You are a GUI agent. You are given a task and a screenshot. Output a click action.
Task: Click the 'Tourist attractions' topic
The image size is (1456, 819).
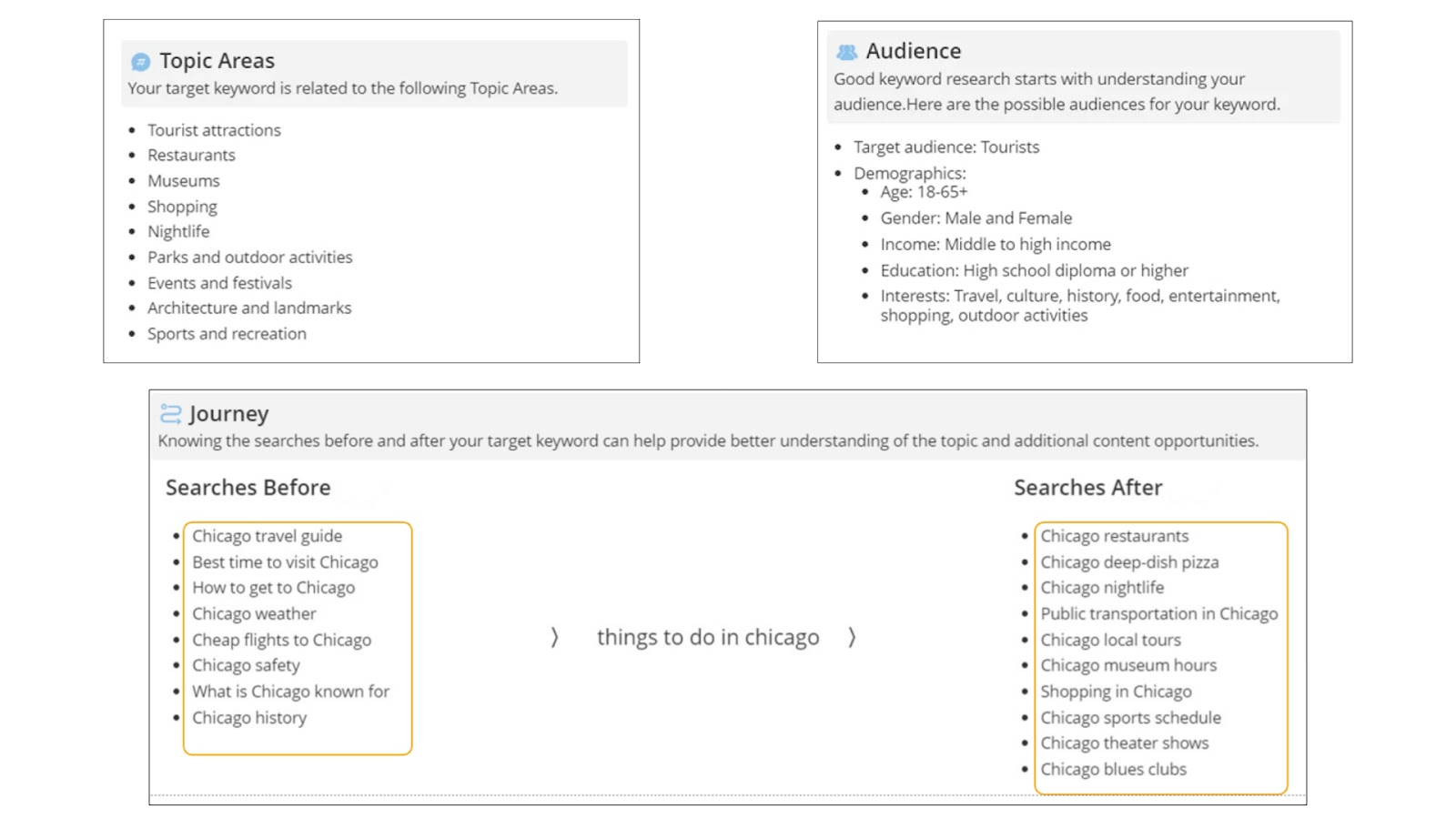pyautogui.click(x=214, y=130)
